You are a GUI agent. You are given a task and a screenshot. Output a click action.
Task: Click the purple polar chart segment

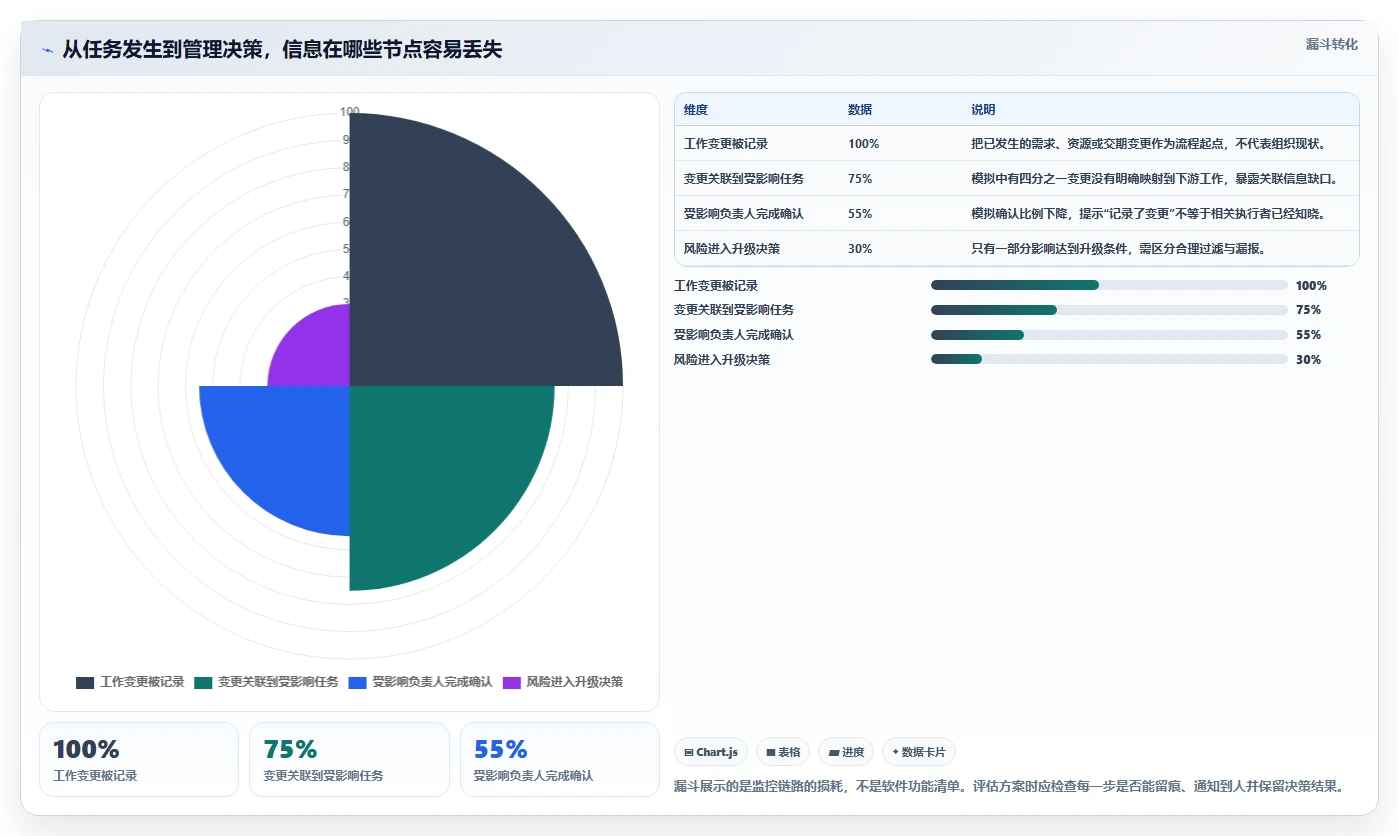coord(320,355)
